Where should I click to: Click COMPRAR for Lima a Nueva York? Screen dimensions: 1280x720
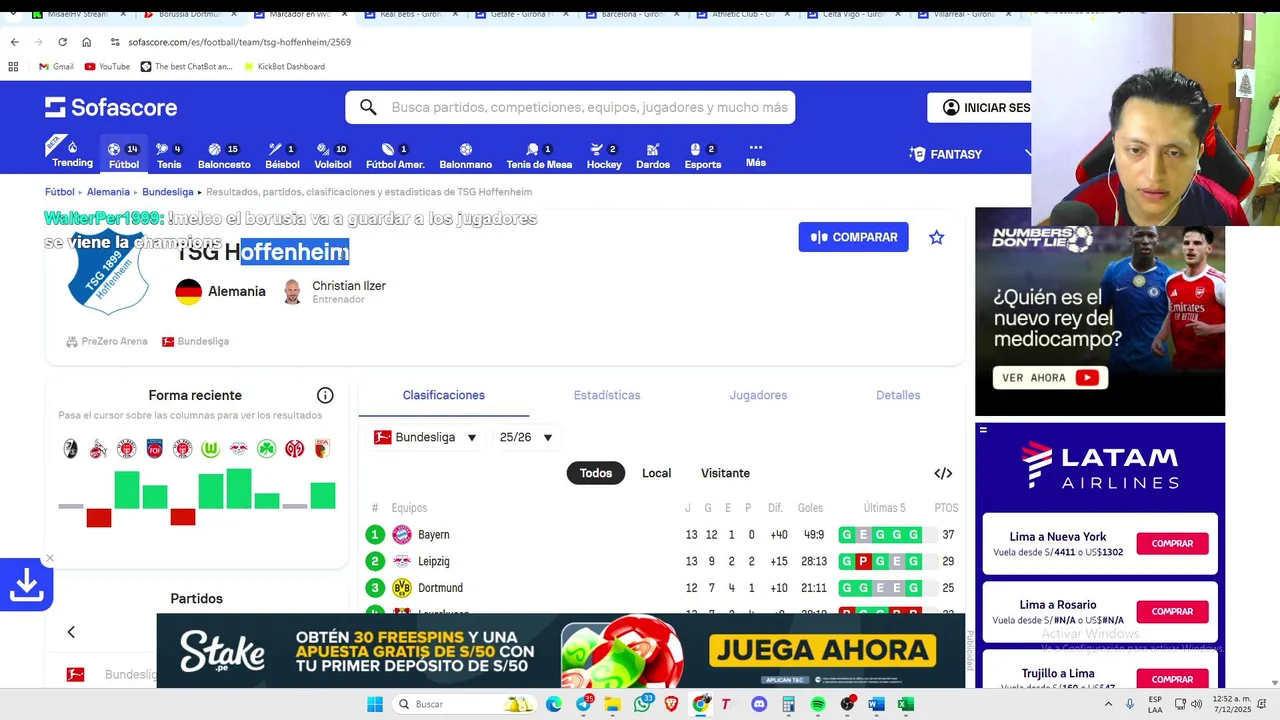pos(1172,544)
